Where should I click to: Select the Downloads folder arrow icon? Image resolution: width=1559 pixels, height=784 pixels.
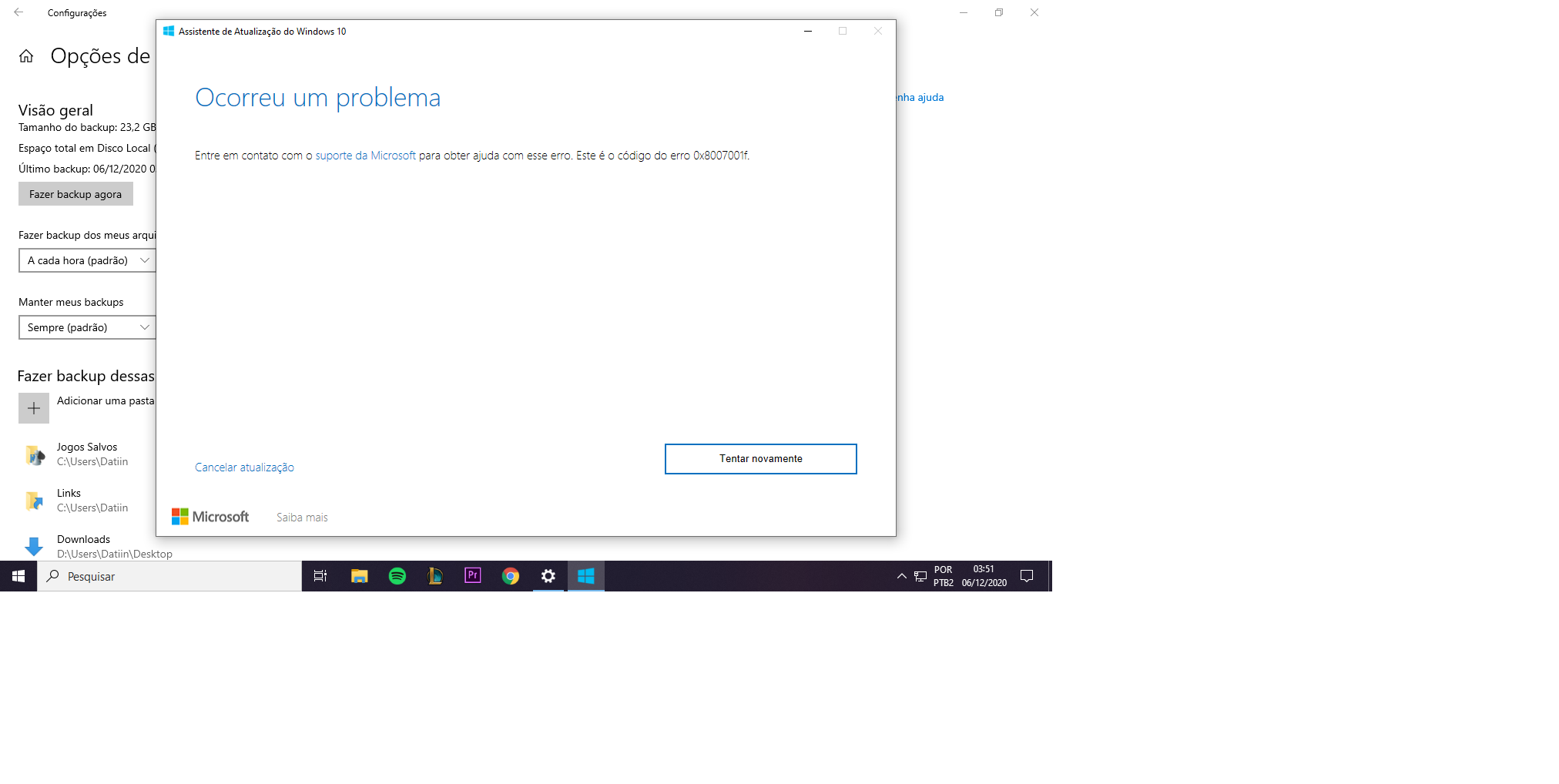34,547
